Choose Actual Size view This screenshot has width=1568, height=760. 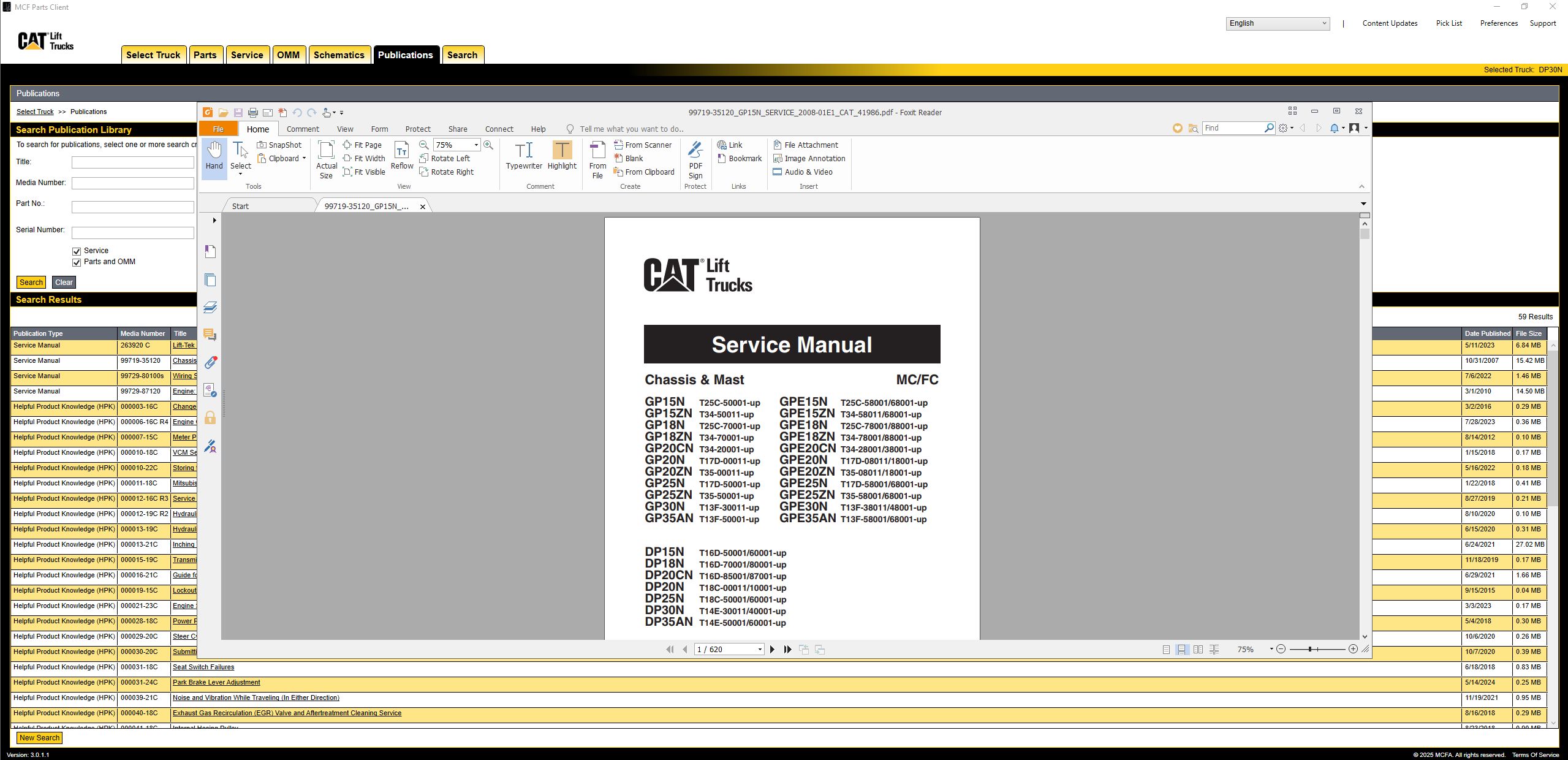point(326,159)
